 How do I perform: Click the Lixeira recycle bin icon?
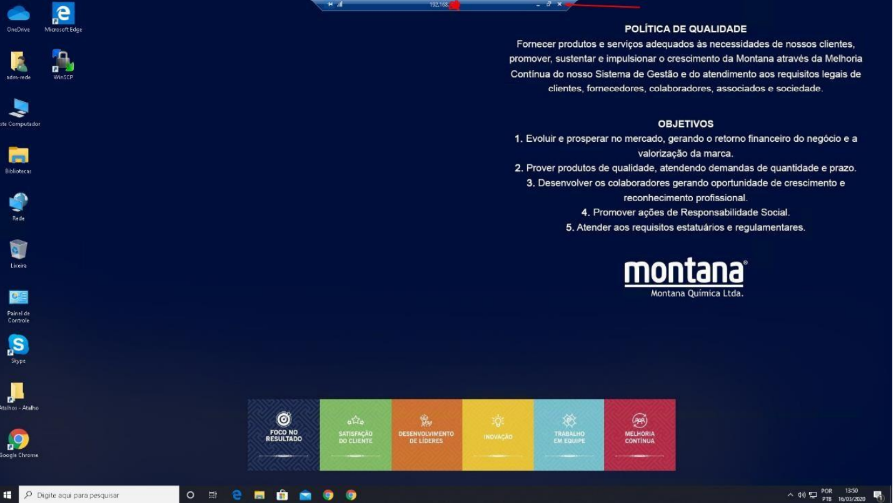[18, 249]
